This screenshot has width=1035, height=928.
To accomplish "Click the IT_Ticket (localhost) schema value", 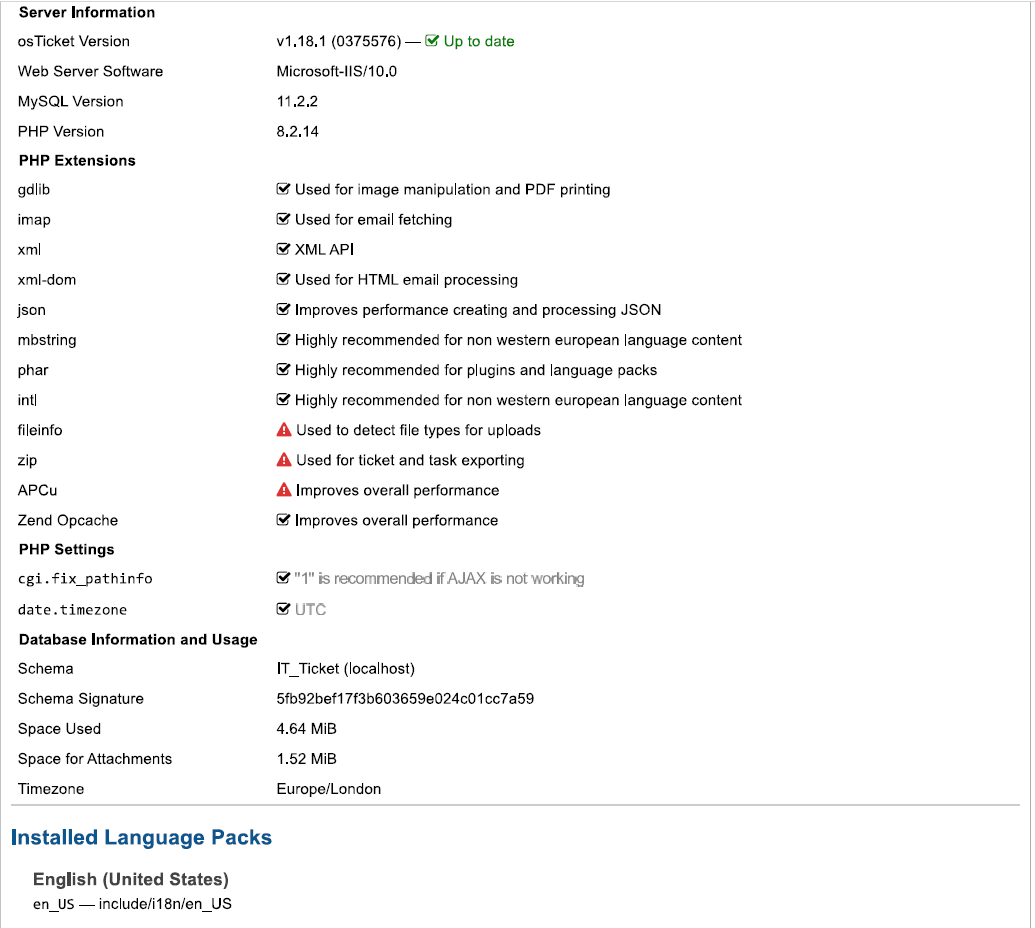I will [345, 669].
